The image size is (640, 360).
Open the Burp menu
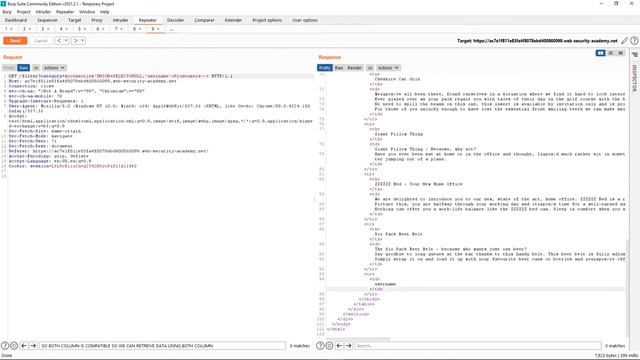point(7,12)
